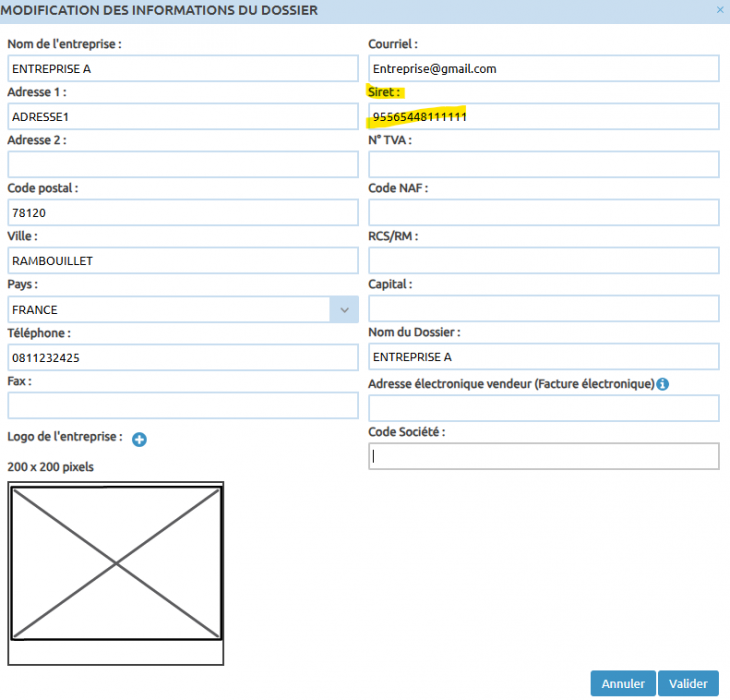Edit the Adresse 1 field
The height and width of the screenshot is (700, 730).
(183, 116)
